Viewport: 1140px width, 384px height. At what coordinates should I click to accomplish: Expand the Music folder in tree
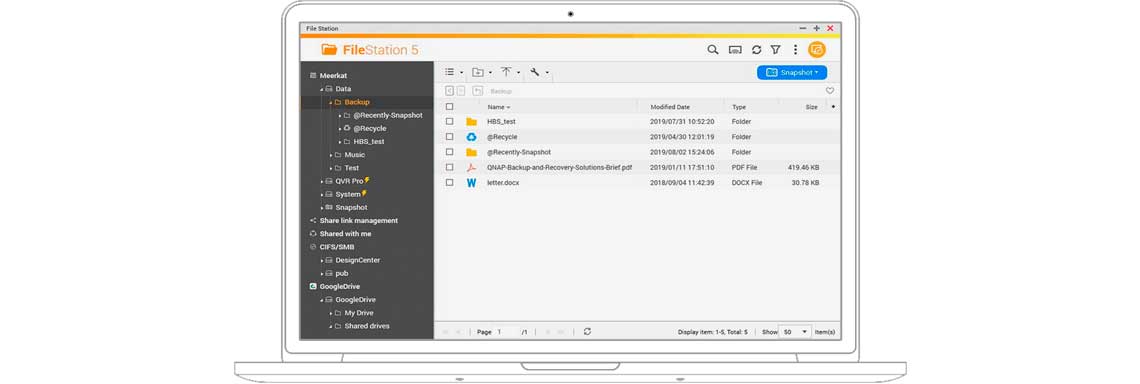pos(331,155)
